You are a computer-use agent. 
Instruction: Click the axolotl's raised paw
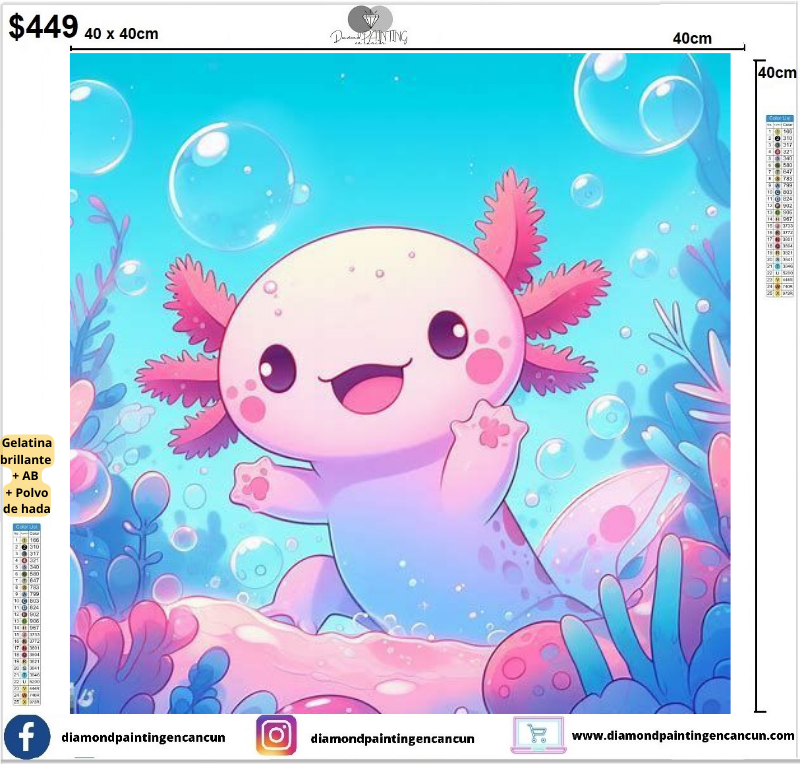tap(490, 426)
